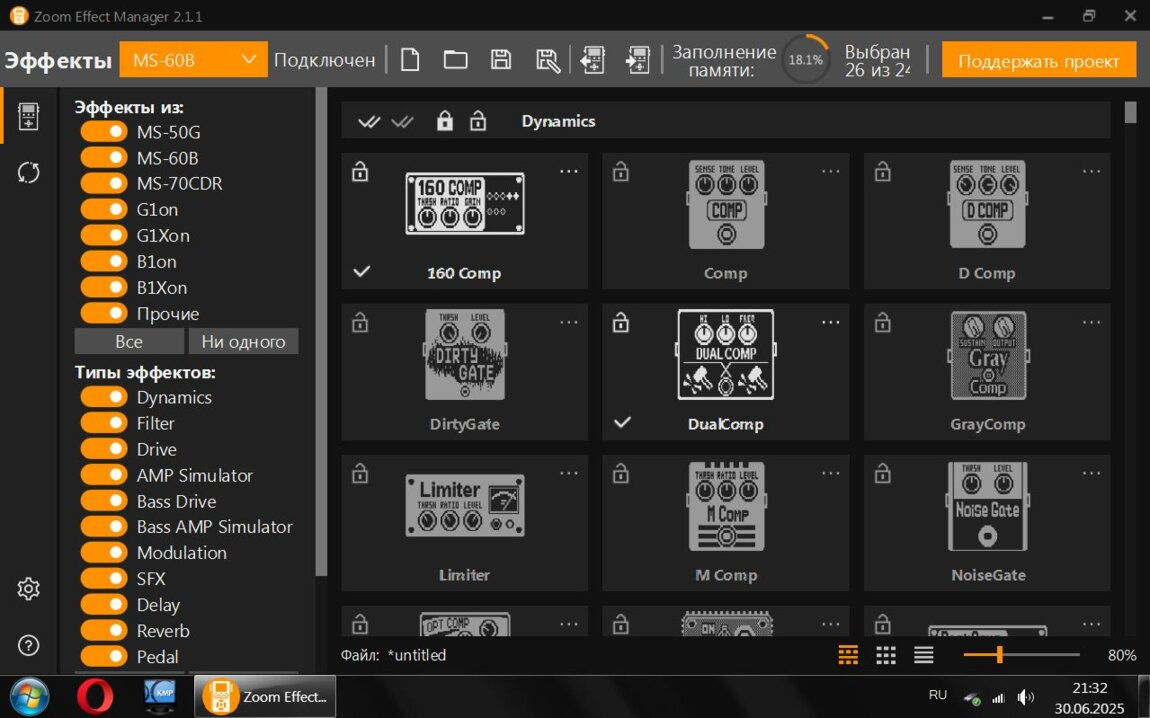Screen dimensions: 1150x718
Task: Open a file using the folder icon
Action: tap(455, 59)
